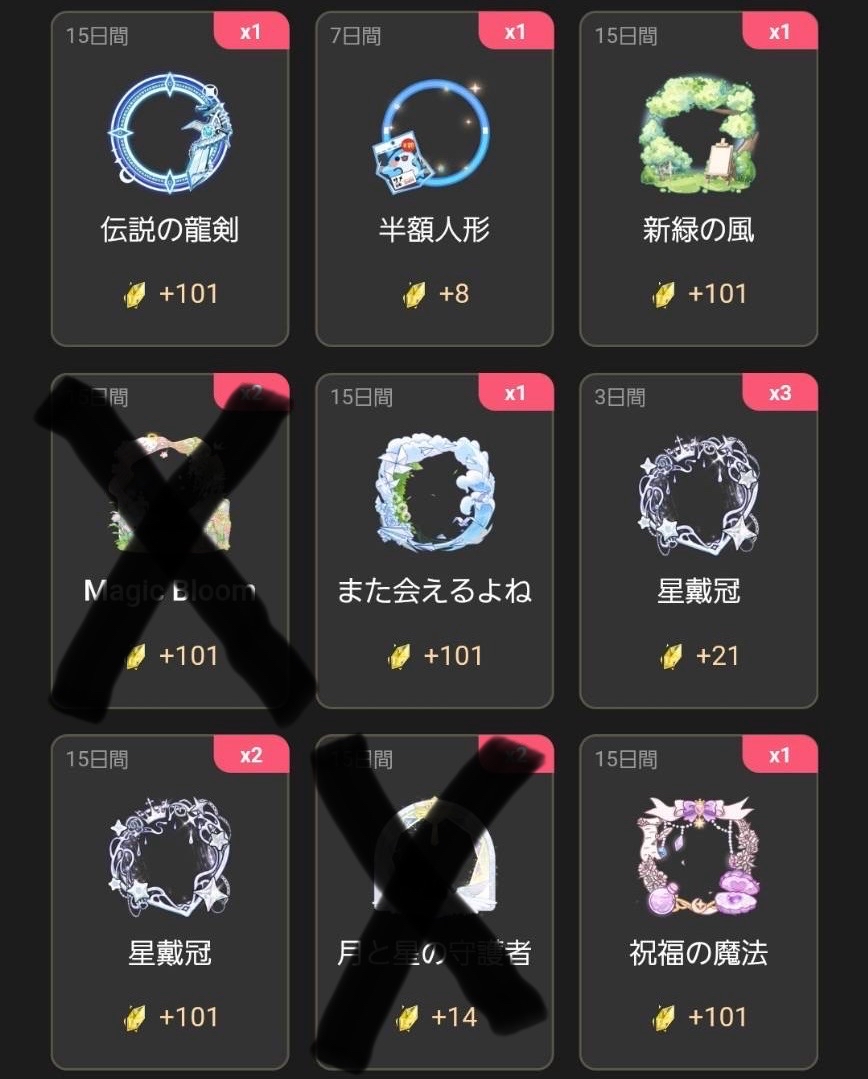The height and width of the screenshot is (1079, 868).
Task: Tap the x1 badge on 伝説の龍剣 card
Action: (251, 32)
